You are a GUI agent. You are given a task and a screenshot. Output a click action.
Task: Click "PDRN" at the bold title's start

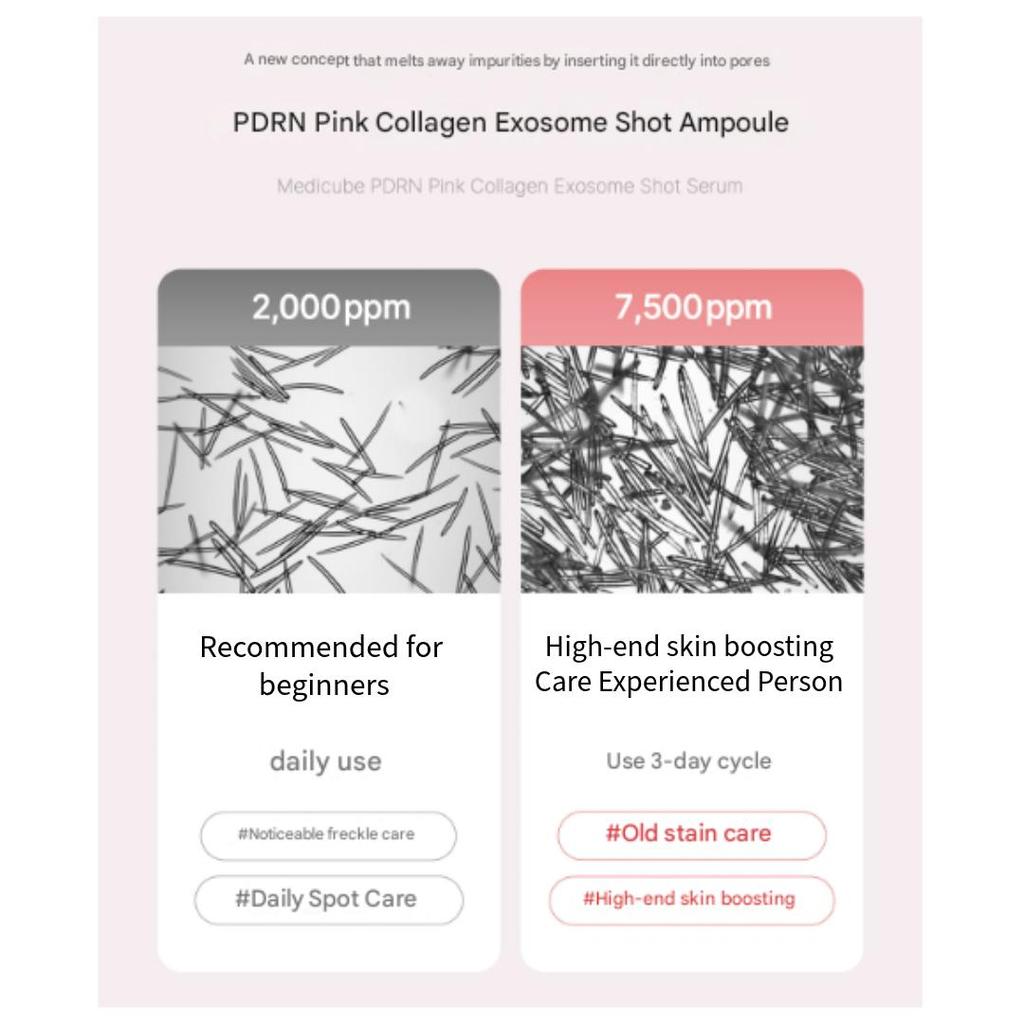[270, 123]
